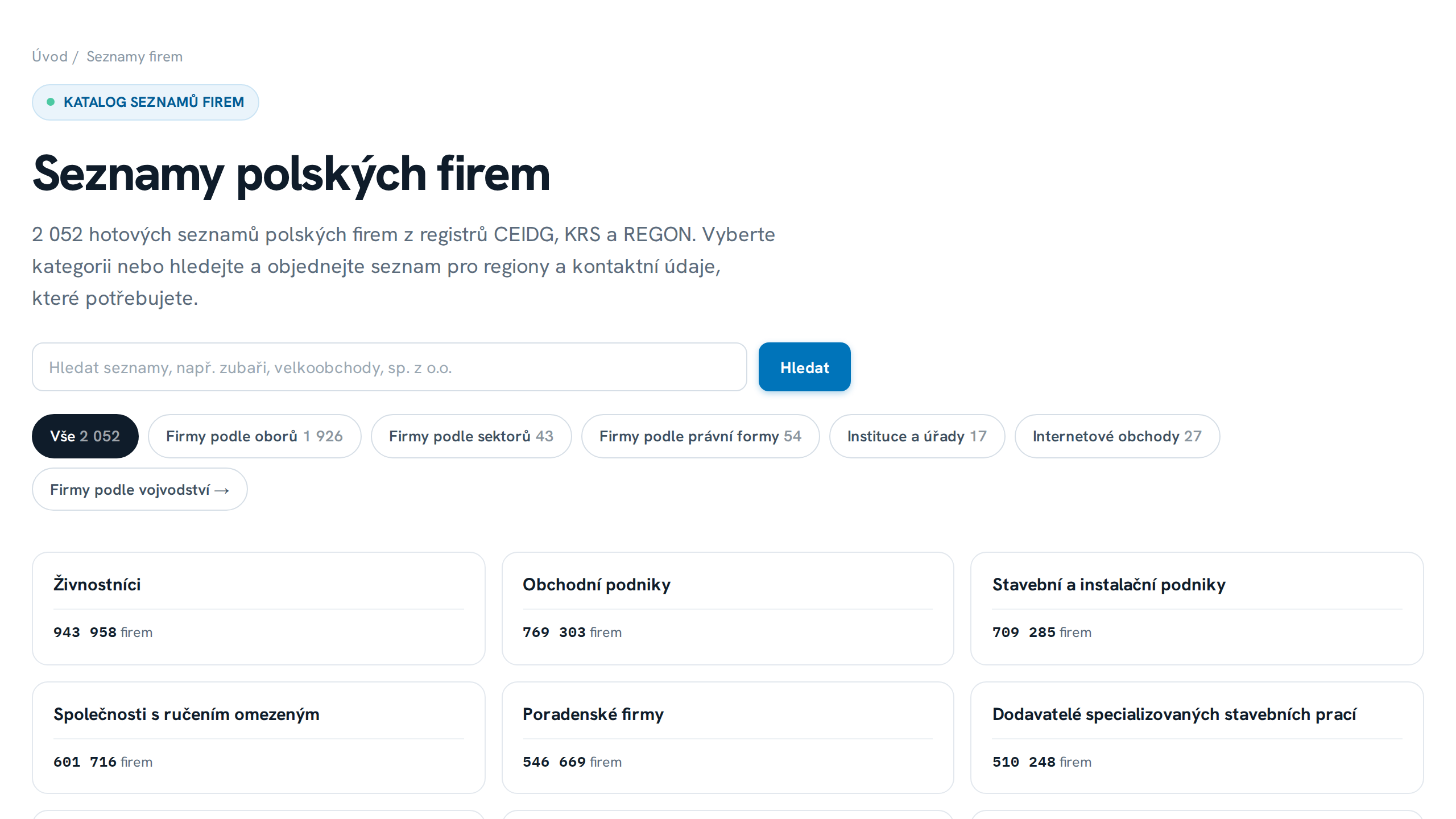Screen dimensions: 1456x819
Task: Open the Seznamy firem breadcrumb
Action: point(134,56)
